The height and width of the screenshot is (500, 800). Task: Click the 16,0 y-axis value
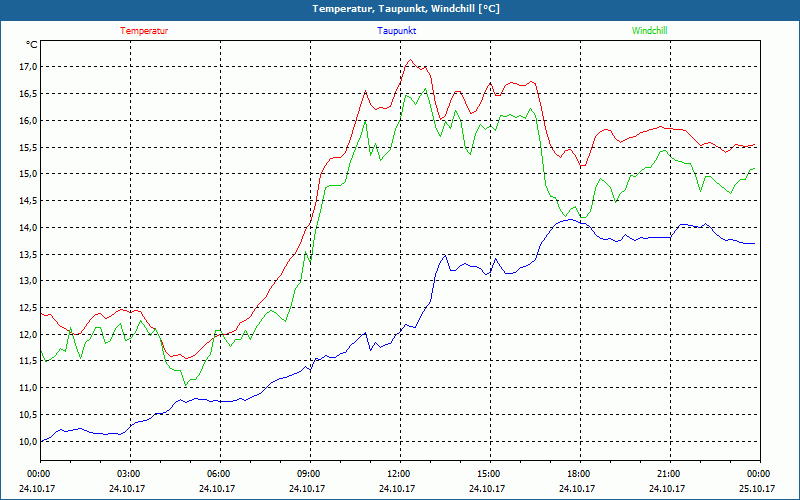pos(28,120)
